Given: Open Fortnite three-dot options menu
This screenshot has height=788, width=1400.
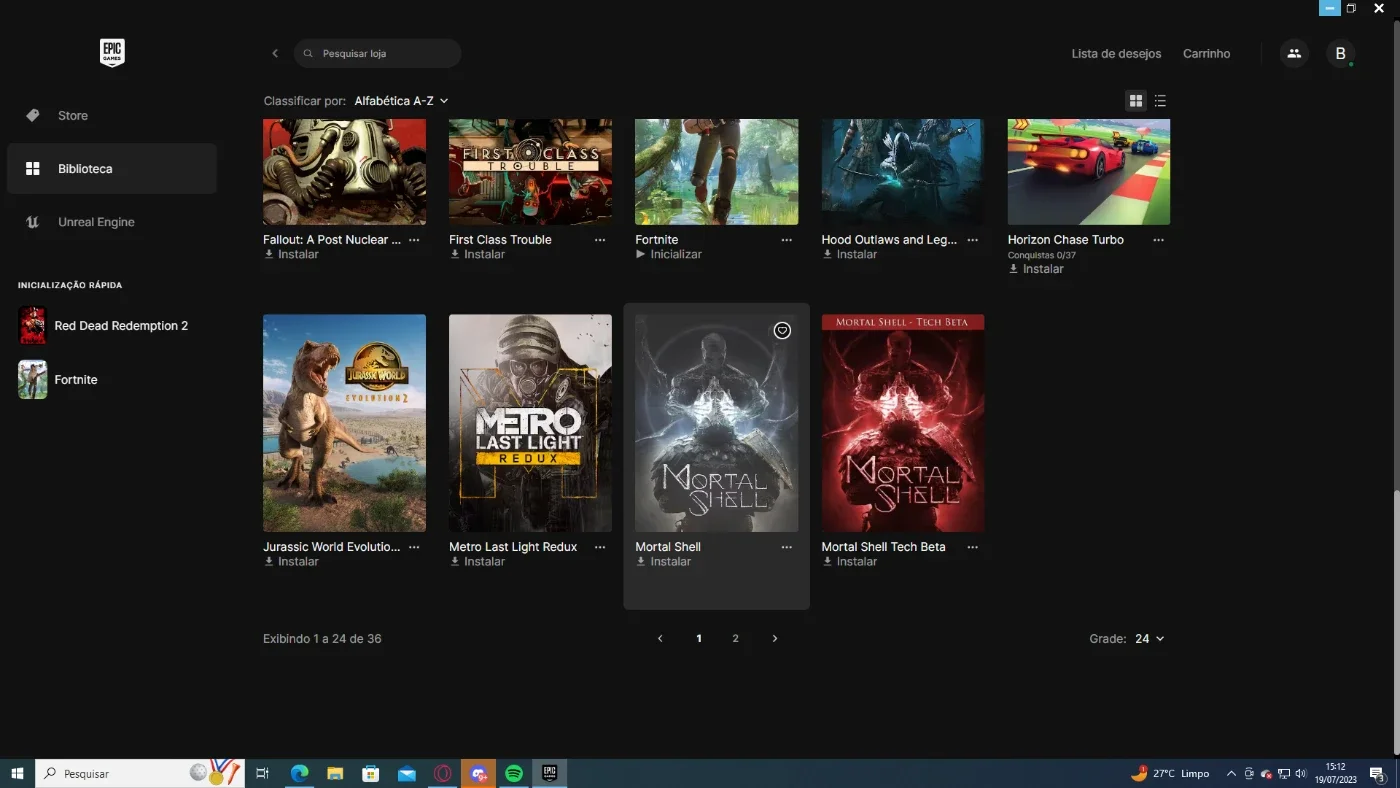Looking at the screenshot, I should (787, 240).
